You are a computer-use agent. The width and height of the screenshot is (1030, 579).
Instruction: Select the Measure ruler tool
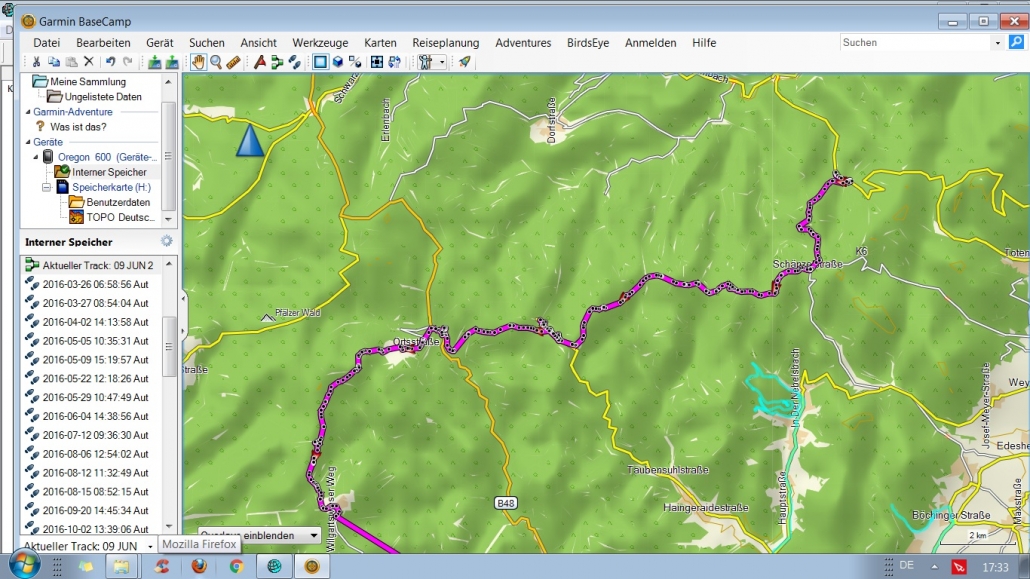tap(233, 62)
